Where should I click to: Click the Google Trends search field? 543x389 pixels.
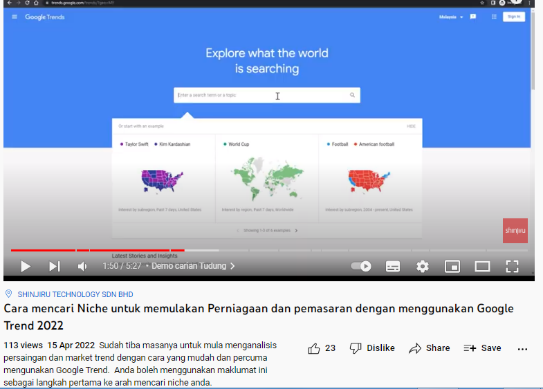tap(267, 95)
